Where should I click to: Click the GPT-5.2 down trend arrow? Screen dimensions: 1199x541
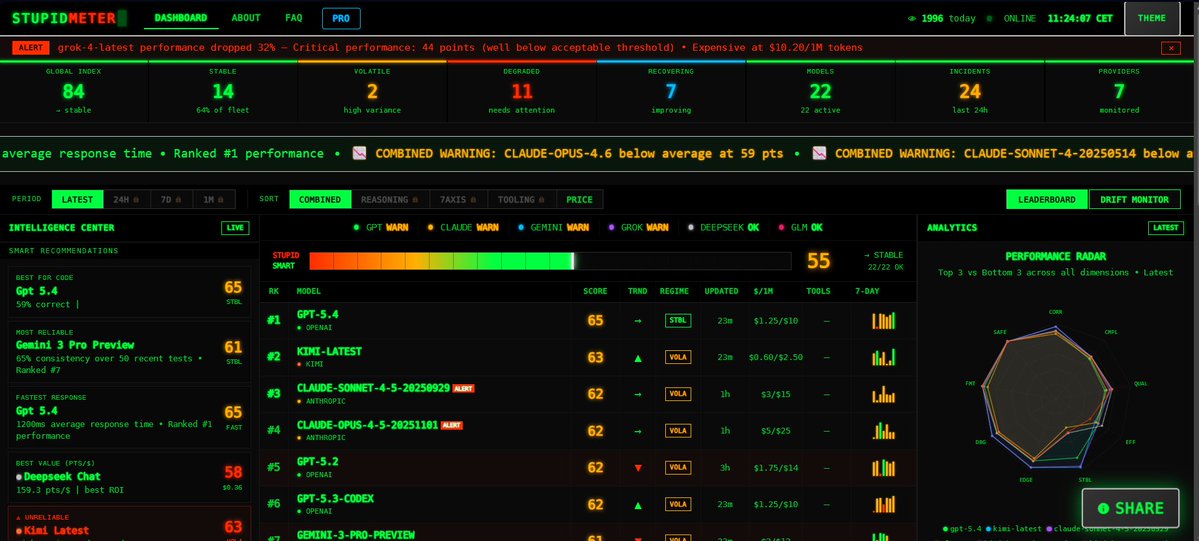tap(638, 468)
